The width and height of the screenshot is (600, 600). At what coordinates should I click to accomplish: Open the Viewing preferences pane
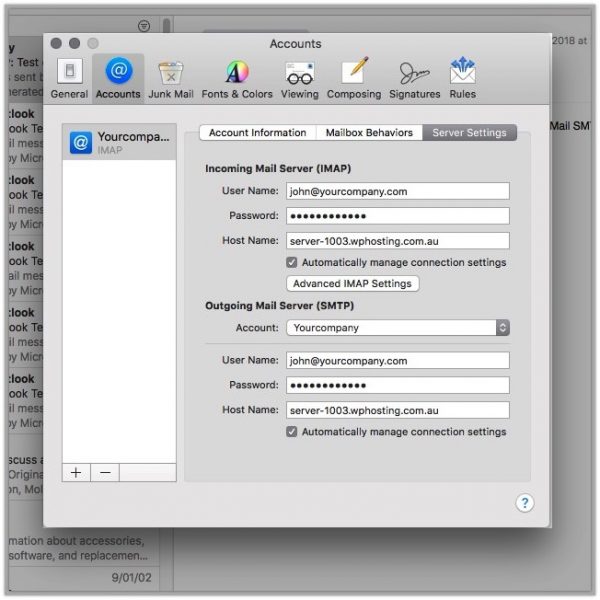click(300, 78)
